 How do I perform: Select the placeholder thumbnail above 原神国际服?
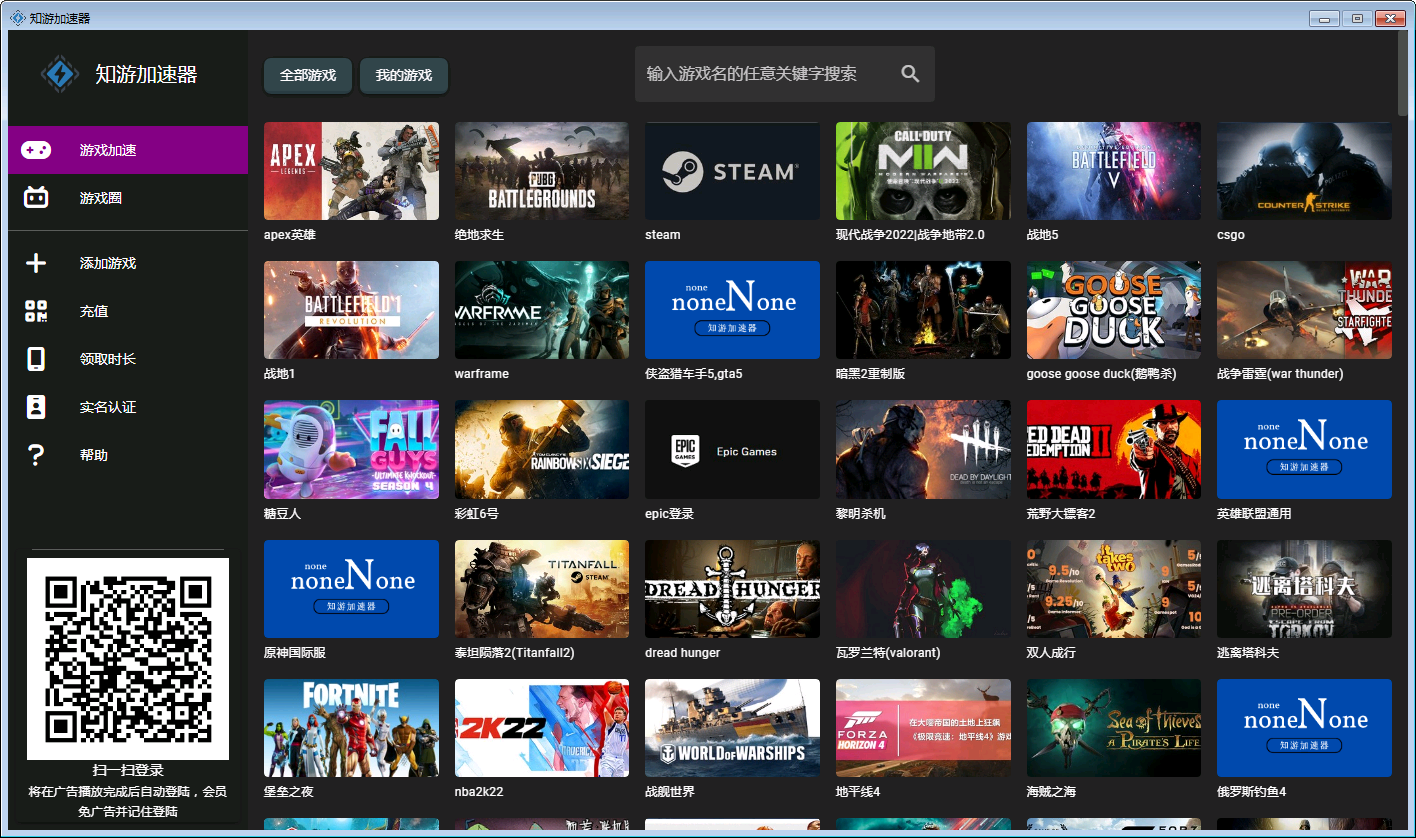click(351, 589)
